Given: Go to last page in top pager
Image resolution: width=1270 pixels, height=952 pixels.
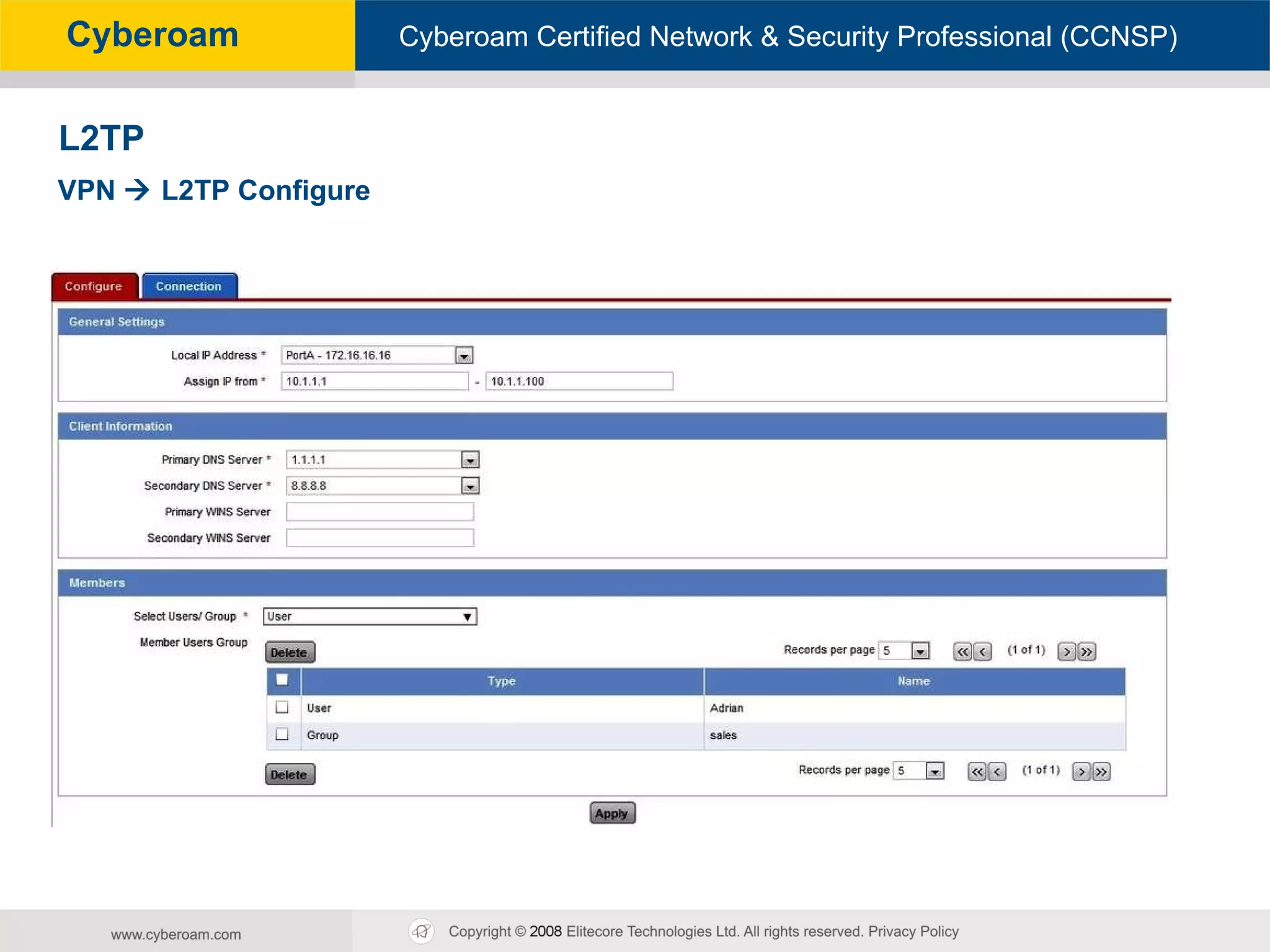Looking at the screenshot, I should tap(1086, 651).
